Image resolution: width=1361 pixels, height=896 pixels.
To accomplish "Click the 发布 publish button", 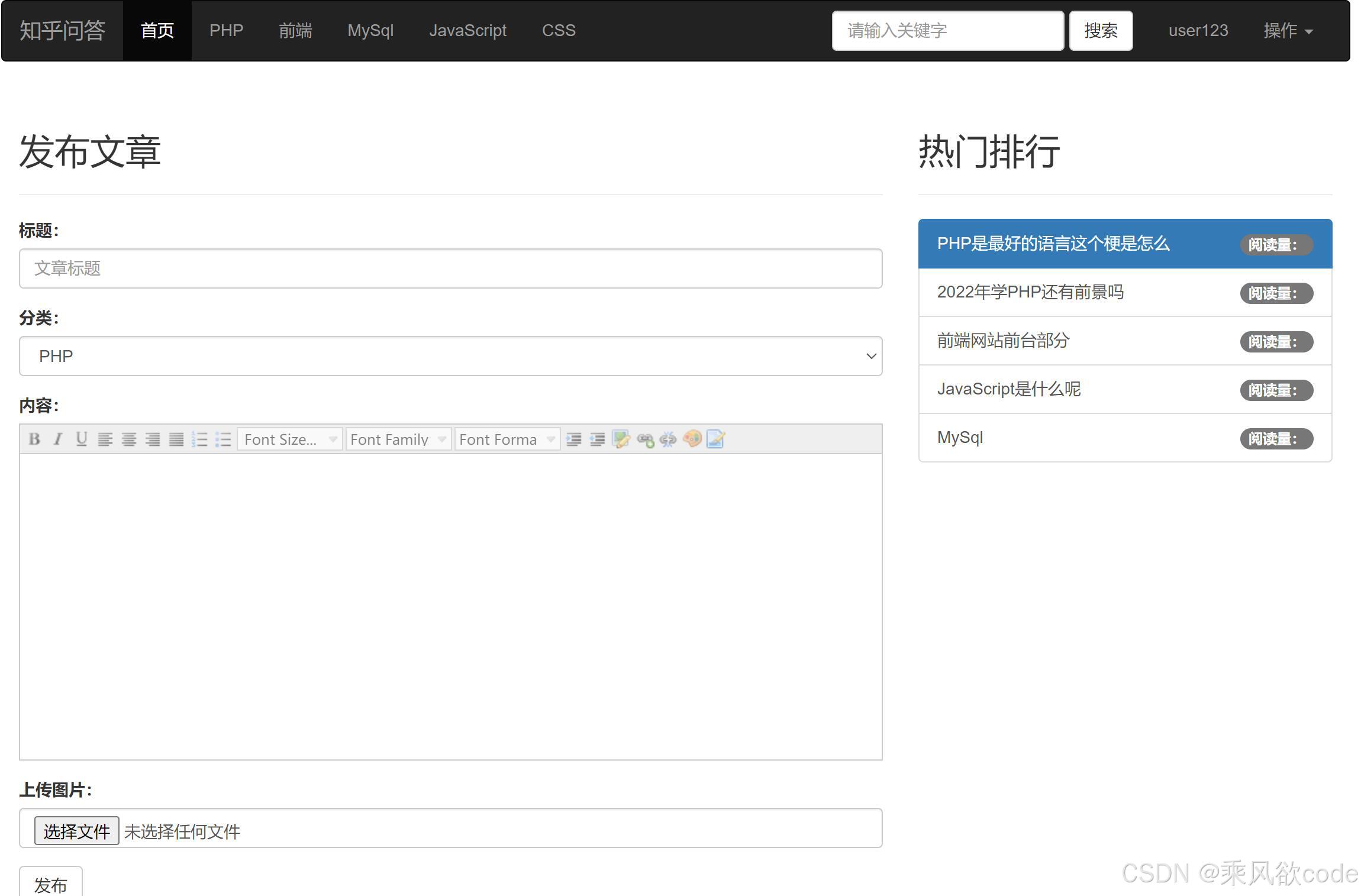I will click(51, 884).
